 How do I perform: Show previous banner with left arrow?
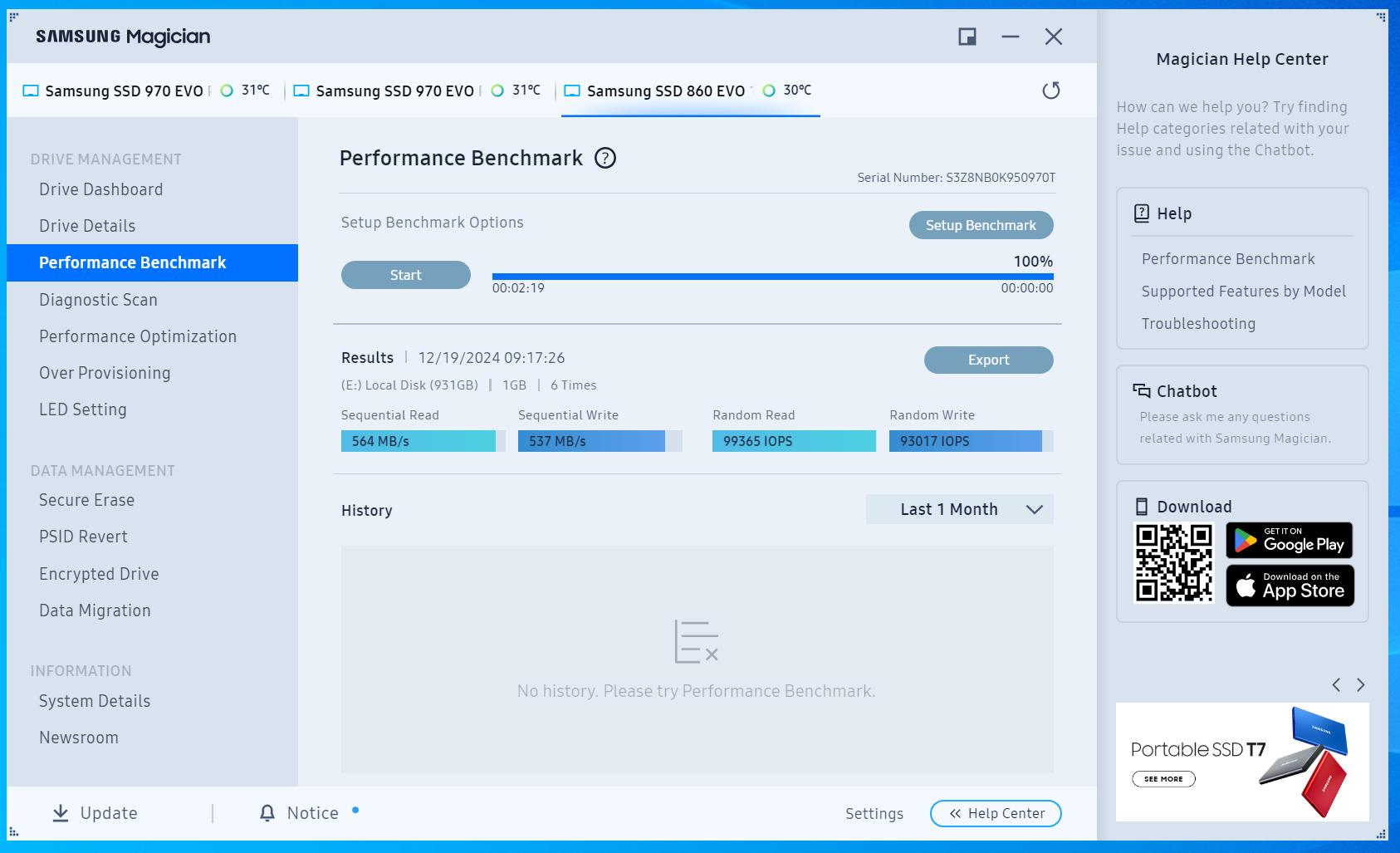(1336, 684)
